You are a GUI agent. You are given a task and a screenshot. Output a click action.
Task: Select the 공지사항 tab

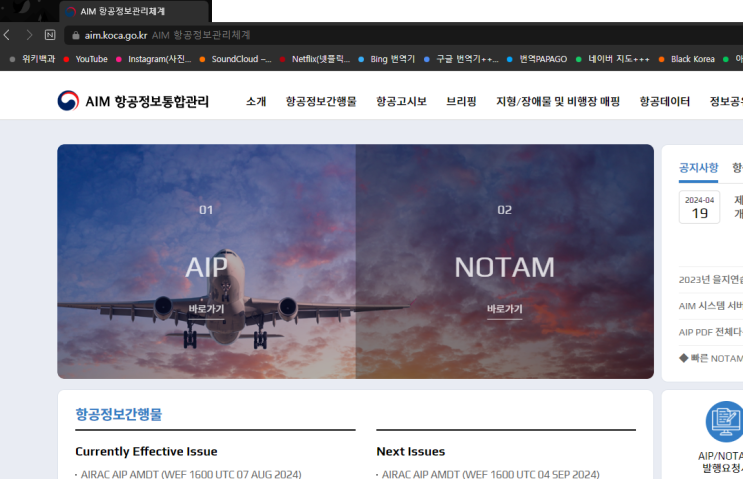click(698, 168)
